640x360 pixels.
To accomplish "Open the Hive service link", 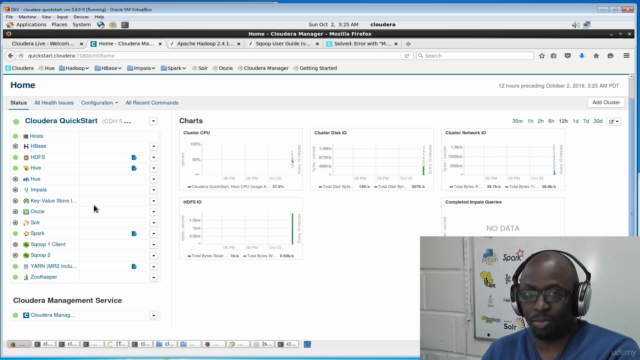I will tap(36, 168).
